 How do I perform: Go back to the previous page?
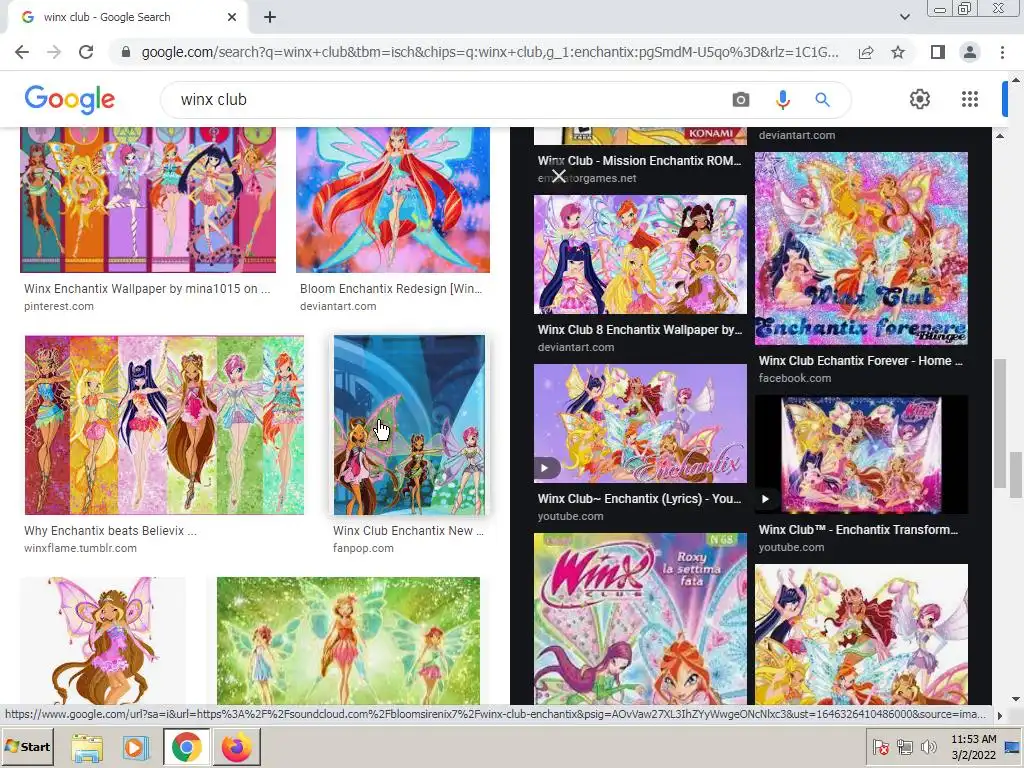[x=22, y=52]
